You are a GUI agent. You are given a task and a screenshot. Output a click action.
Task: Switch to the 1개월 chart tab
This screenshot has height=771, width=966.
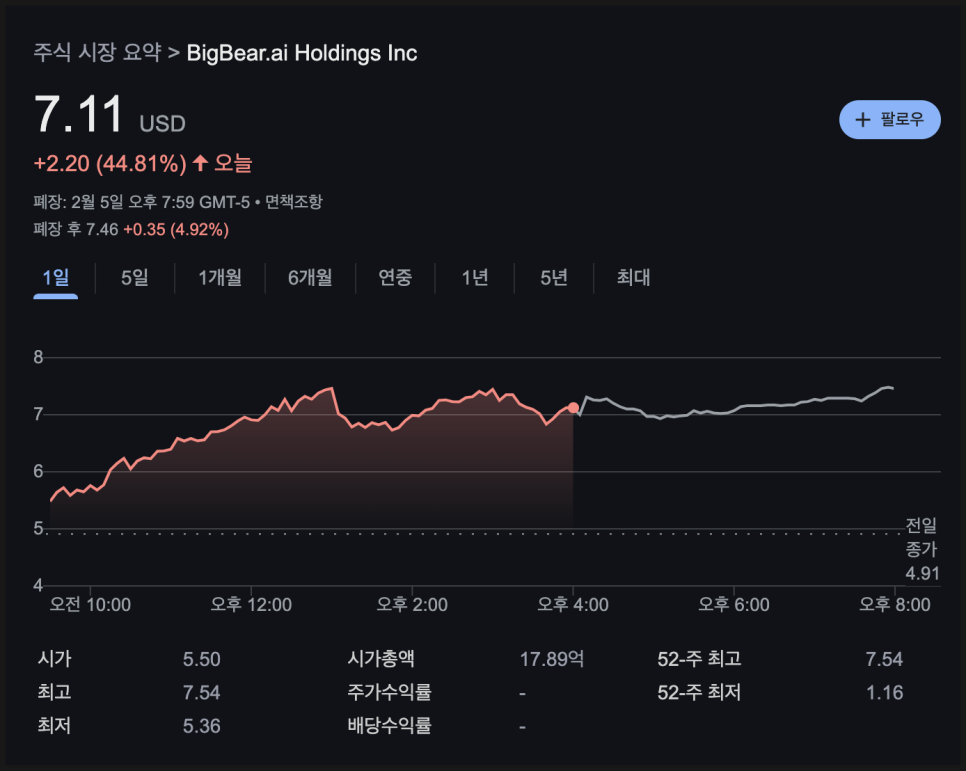coord(220,278)
